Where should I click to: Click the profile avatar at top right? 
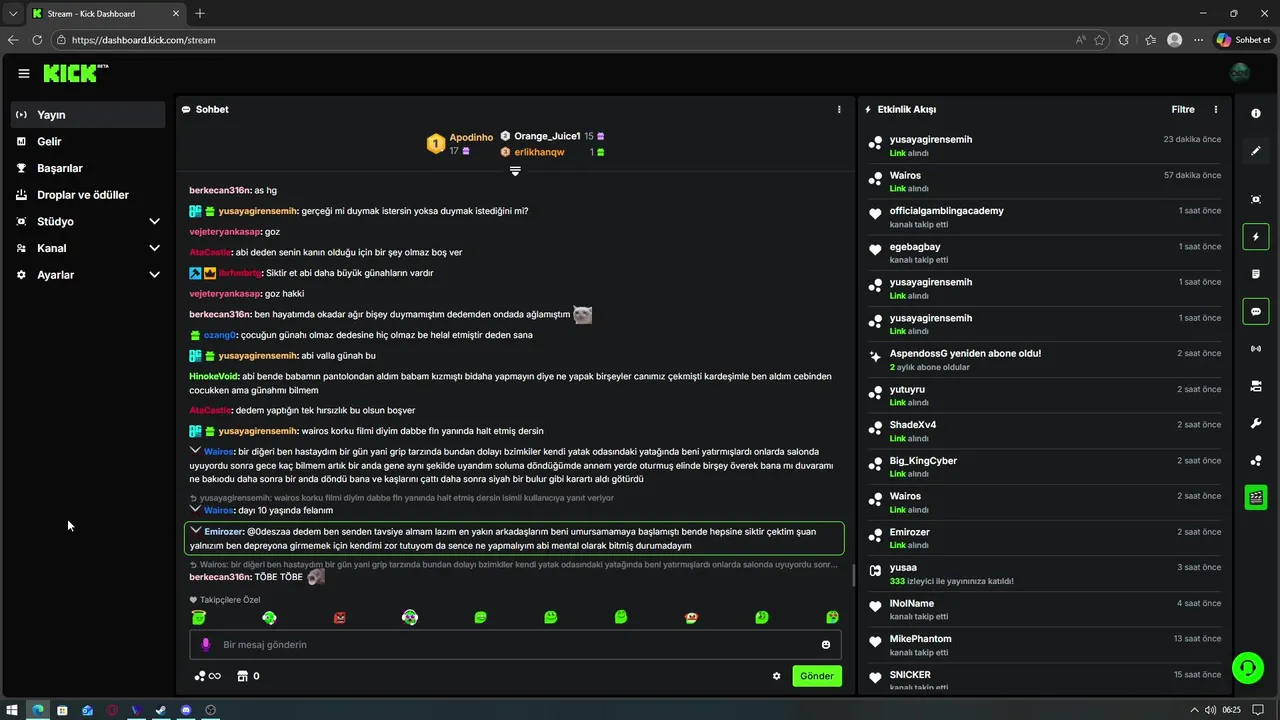pos(1240,73)
